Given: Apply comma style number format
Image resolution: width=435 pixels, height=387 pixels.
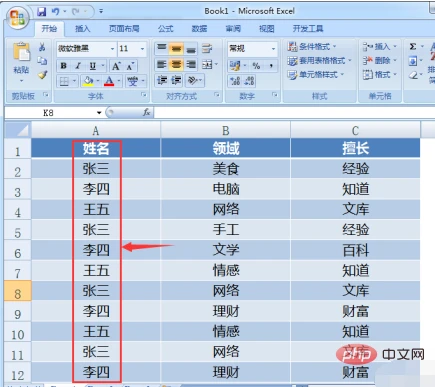Looking at the screenshot, I should click(271, 66).
